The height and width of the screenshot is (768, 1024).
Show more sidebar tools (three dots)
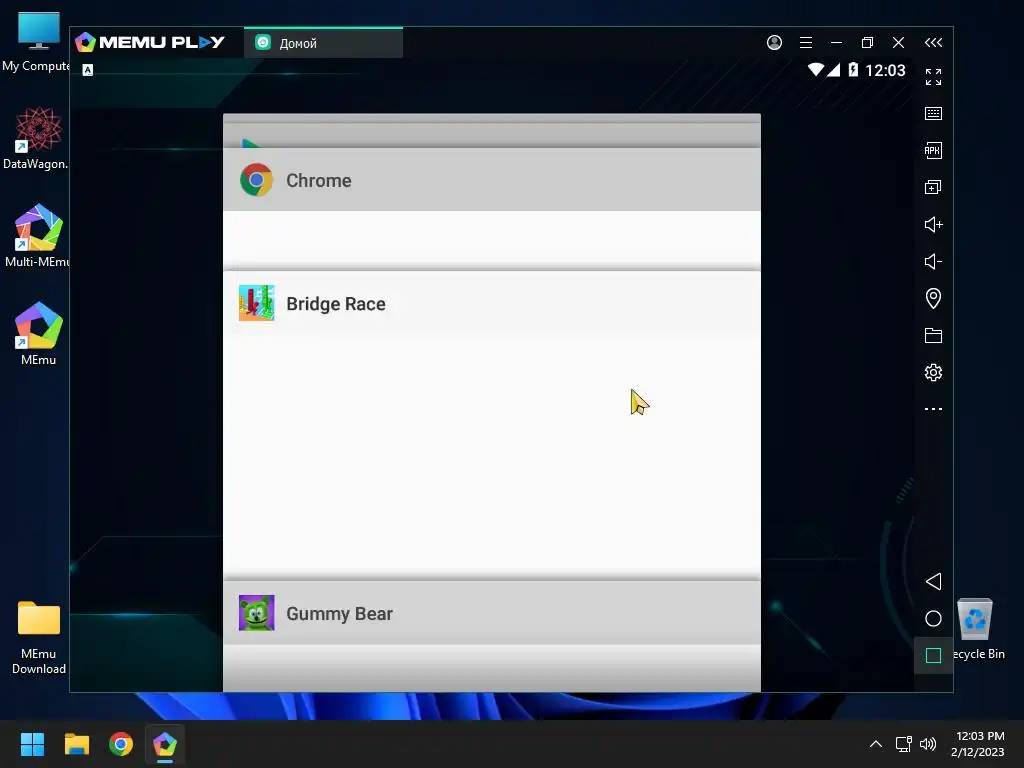(x=933, y=409)
